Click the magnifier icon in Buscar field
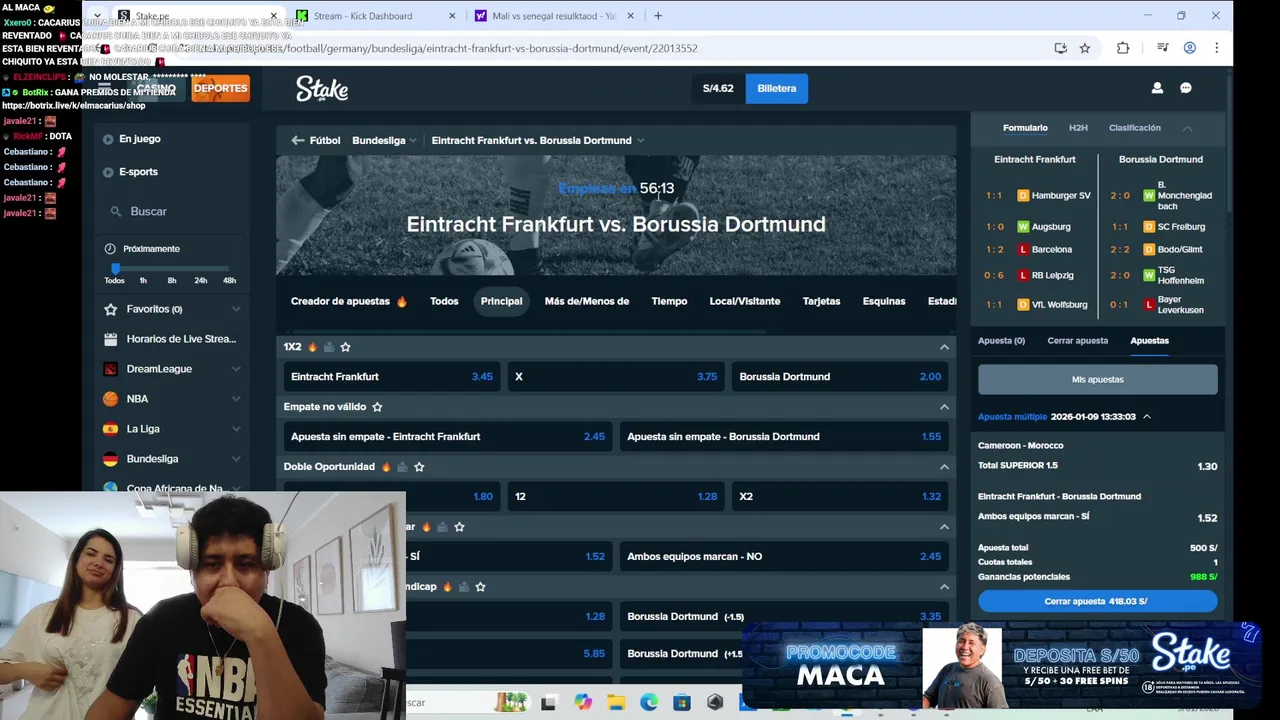Screen dimensions: 1280x720 116,212
